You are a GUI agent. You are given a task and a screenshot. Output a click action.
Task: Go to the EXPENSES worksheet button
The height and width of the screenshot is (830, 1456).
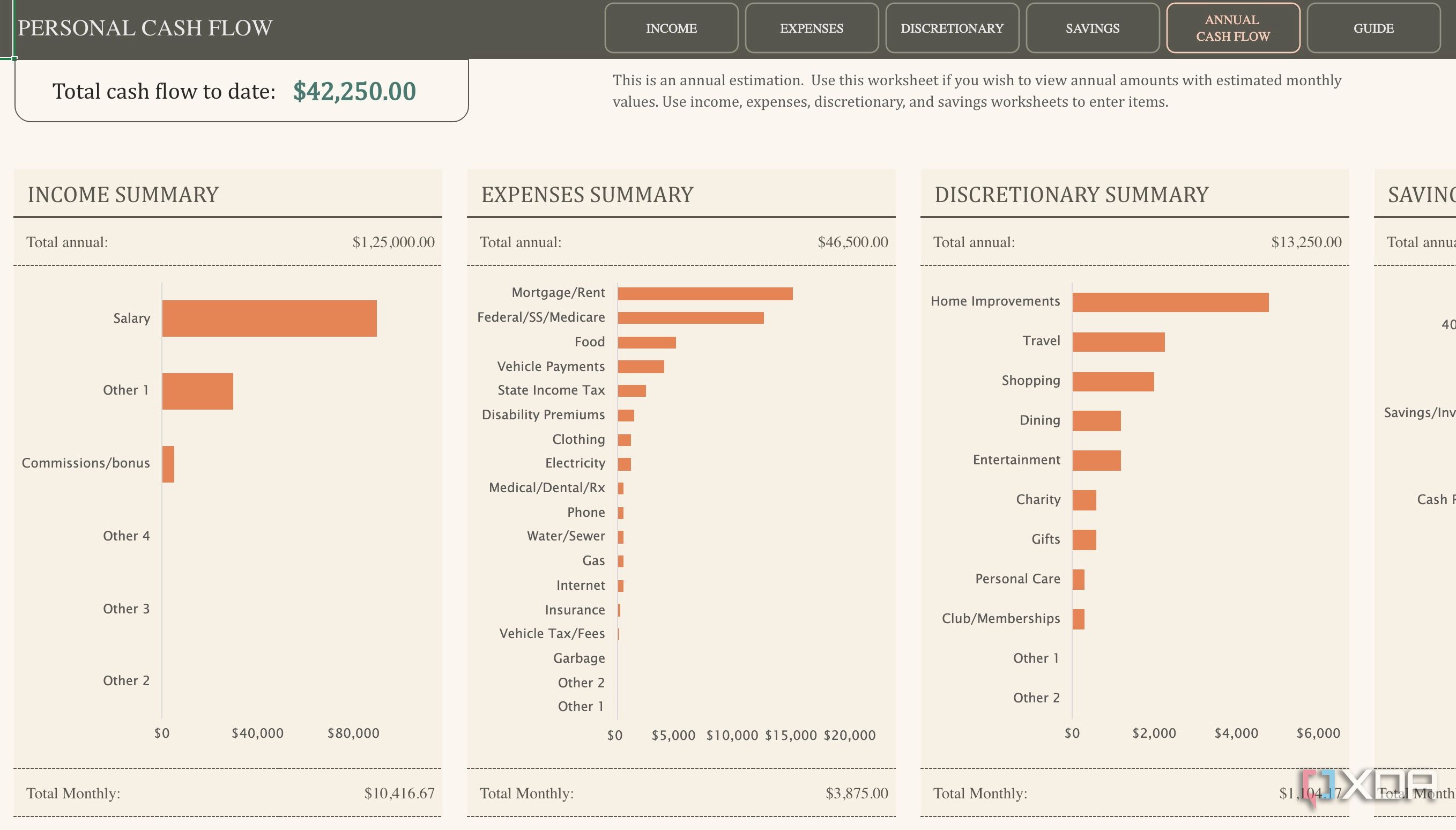click(812, 28)
